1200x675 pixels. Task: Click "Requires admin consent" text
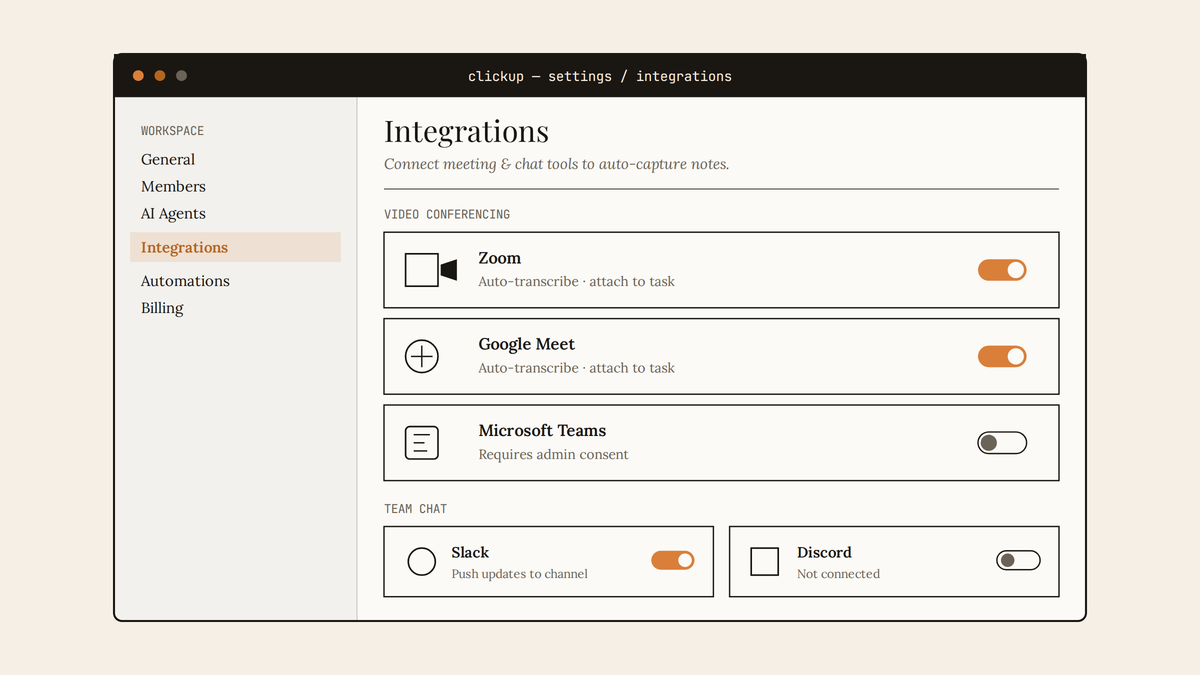(553, 454)
